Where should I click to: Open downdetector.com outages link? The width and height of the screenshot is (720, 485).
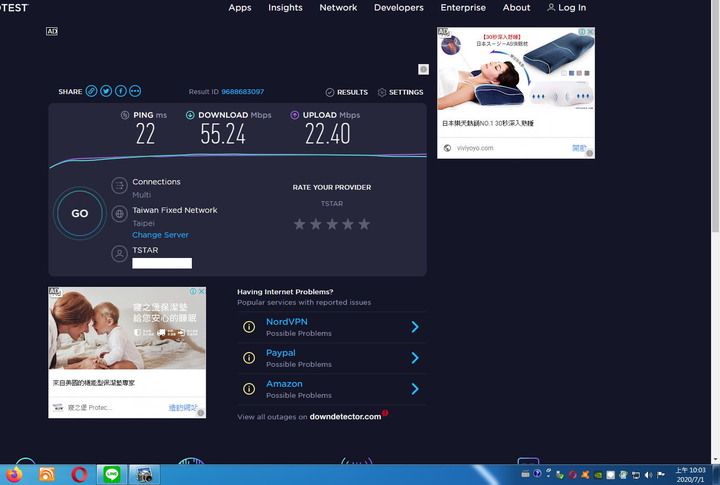345,417
